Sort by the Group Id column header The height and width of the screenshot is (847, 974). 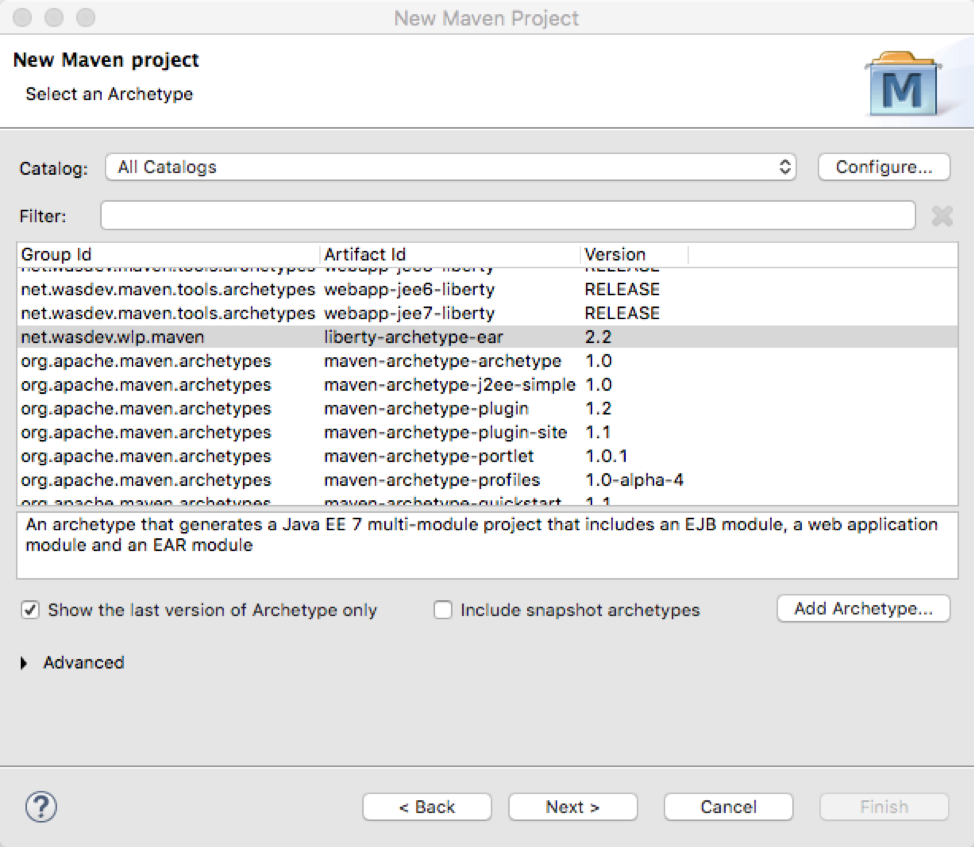pos(168,255)
